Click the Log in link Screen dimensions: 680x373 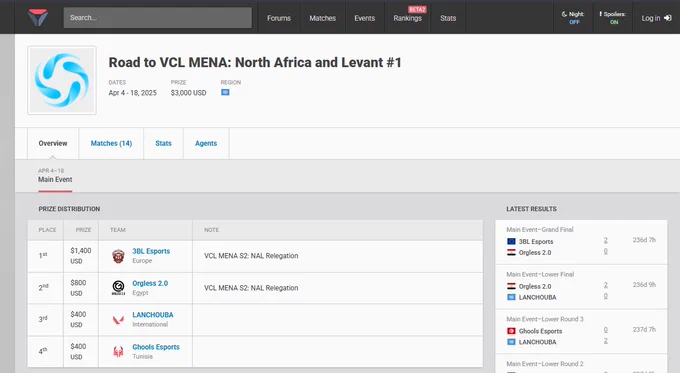click(656, 18)
